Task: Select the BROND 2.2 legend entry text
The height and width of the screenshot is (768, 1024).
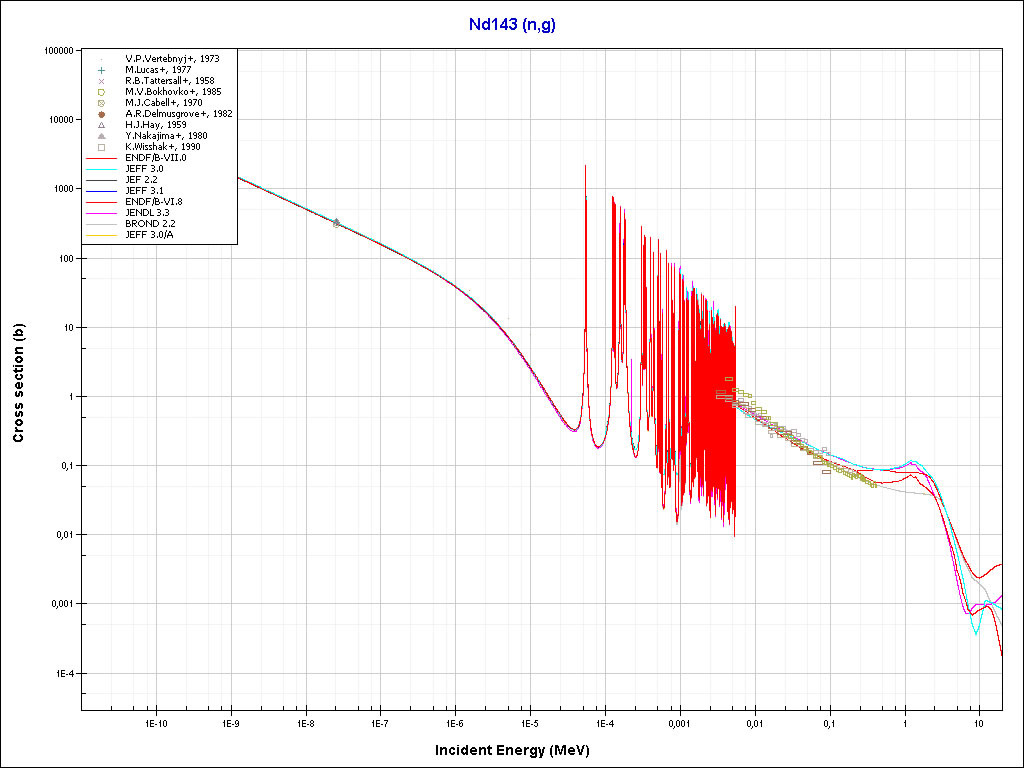Action: click(150, 224)
